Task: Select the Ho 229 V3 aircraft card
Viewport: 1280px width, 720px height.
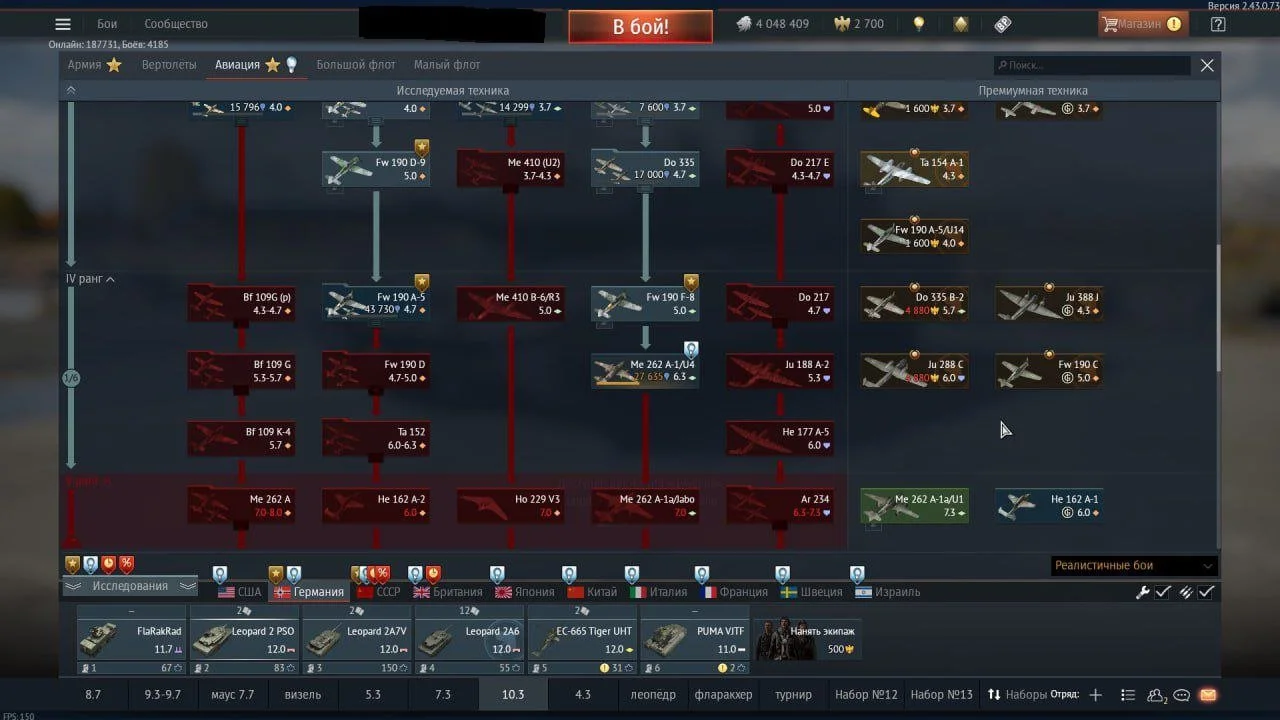Action: tap(510, 506)
